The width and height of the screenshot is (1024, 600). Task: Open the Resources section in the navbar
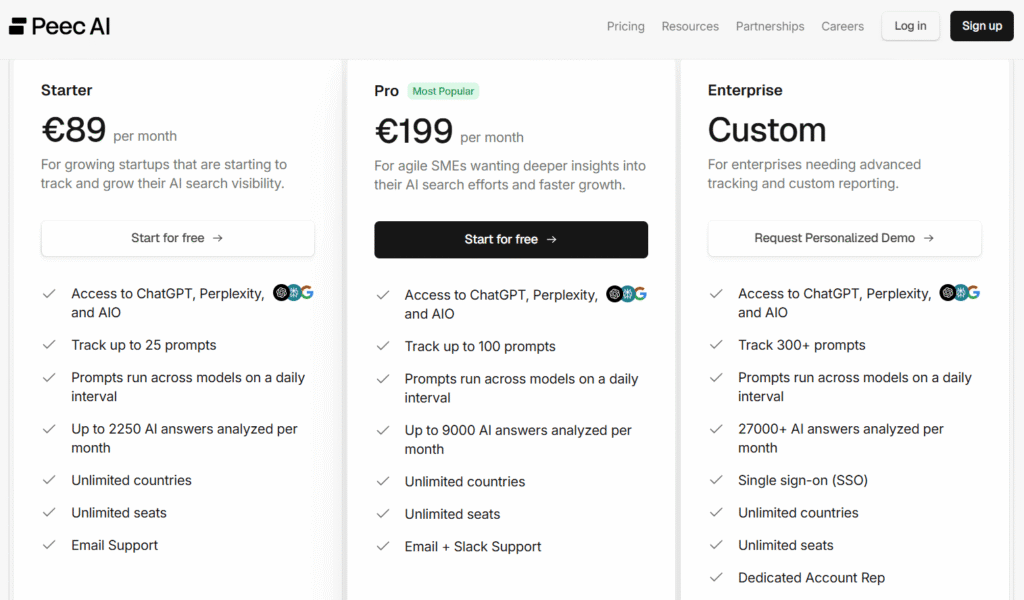(690, 26)
